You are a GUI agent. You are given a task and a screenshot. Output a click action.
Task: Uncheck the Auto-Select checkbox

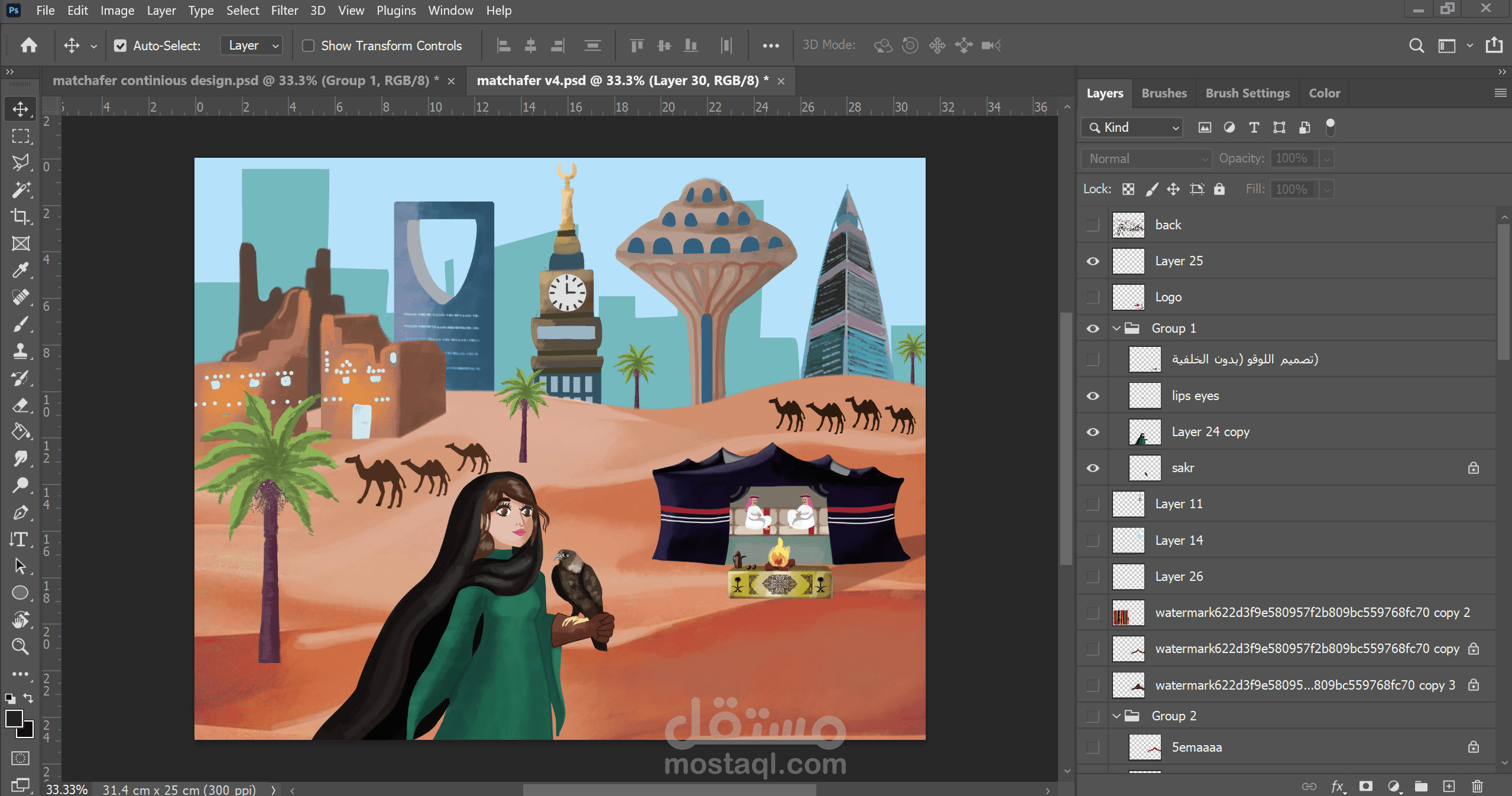(120, 46)
